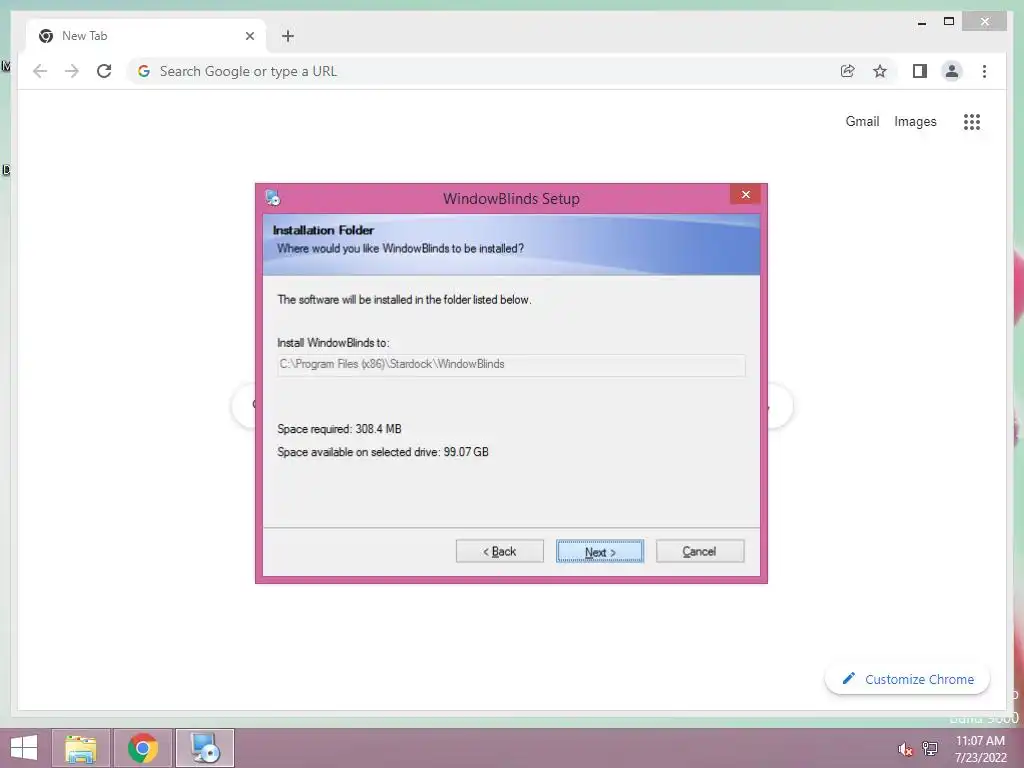Minimize the Chrome window
Viewport: 1024px width, 768px height.
pyautogui.click(x=921, y=22)
